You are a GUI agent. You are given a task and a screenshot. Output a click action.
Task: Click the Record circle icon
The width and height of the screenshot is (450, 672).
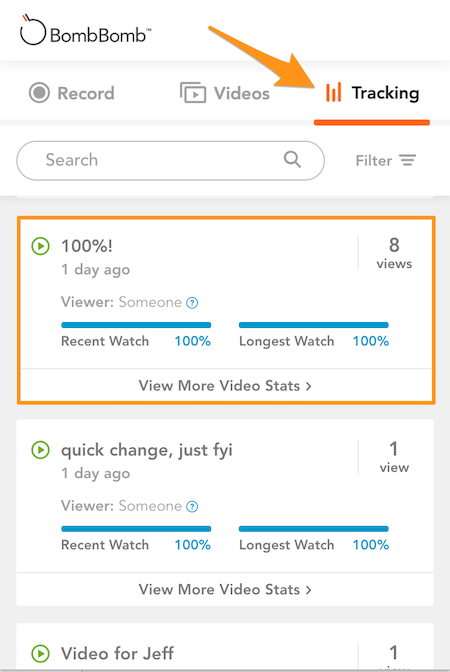pyautogui.click(x=39, y=93)
